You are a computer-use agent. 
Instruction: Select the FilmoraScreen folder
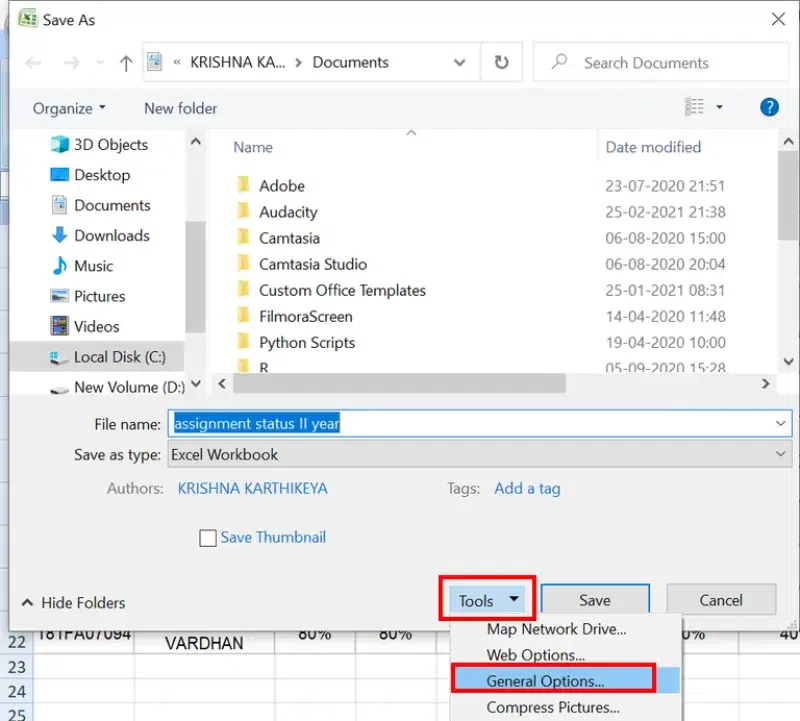point(306,316)
